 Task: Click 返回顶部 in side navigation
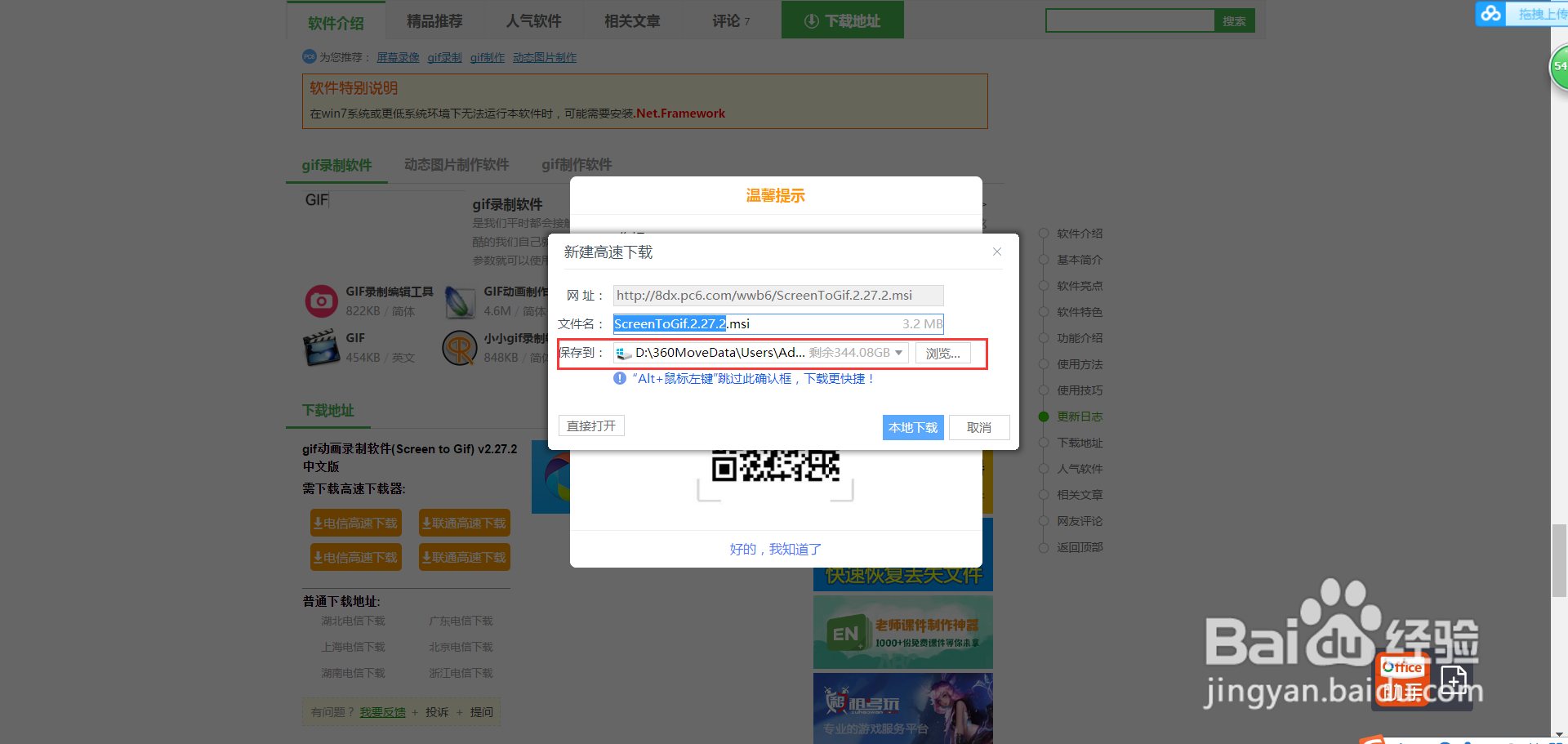pos(1080,547)
